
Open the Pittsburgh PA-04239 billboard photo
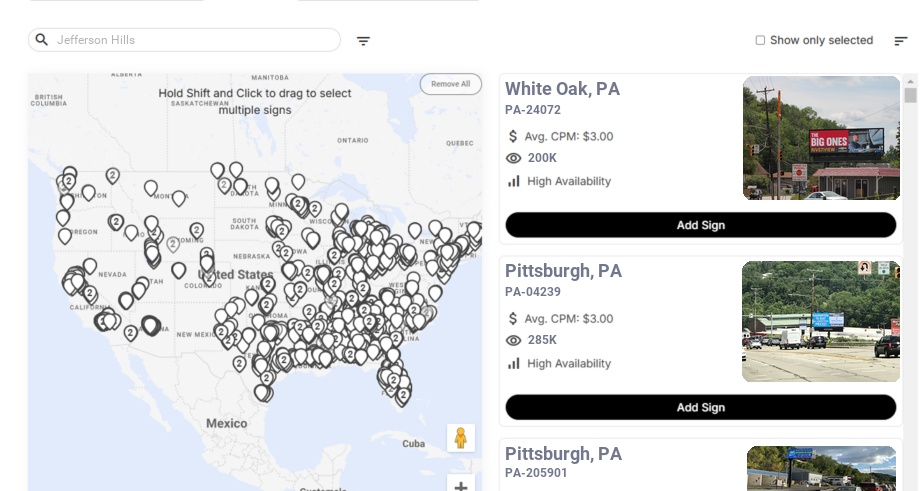click(821, 321)
